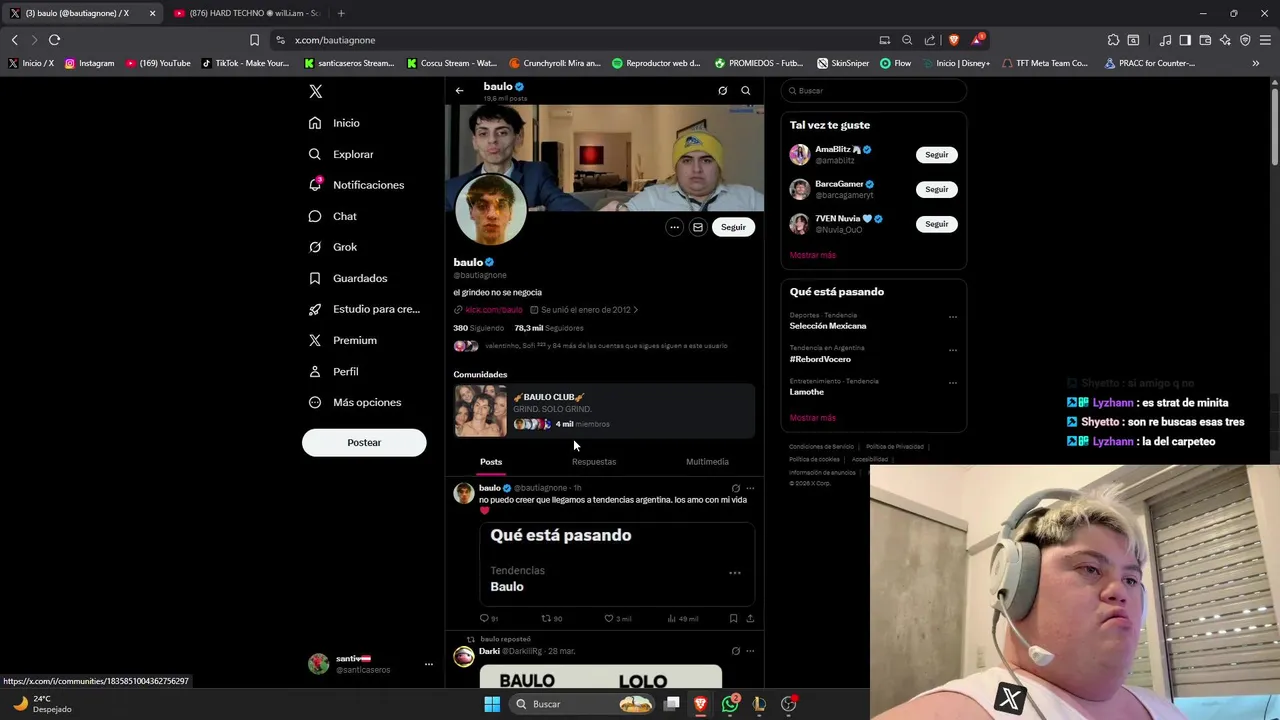Open the browser extensions puzzle icon
Viewport: 1280px width, 720px height.
(x=1113, y=40)
